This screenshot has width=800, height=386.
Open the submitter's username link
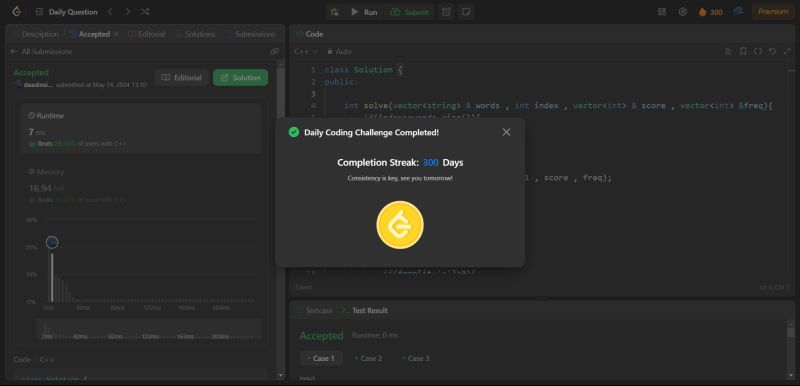pos(38,85)
